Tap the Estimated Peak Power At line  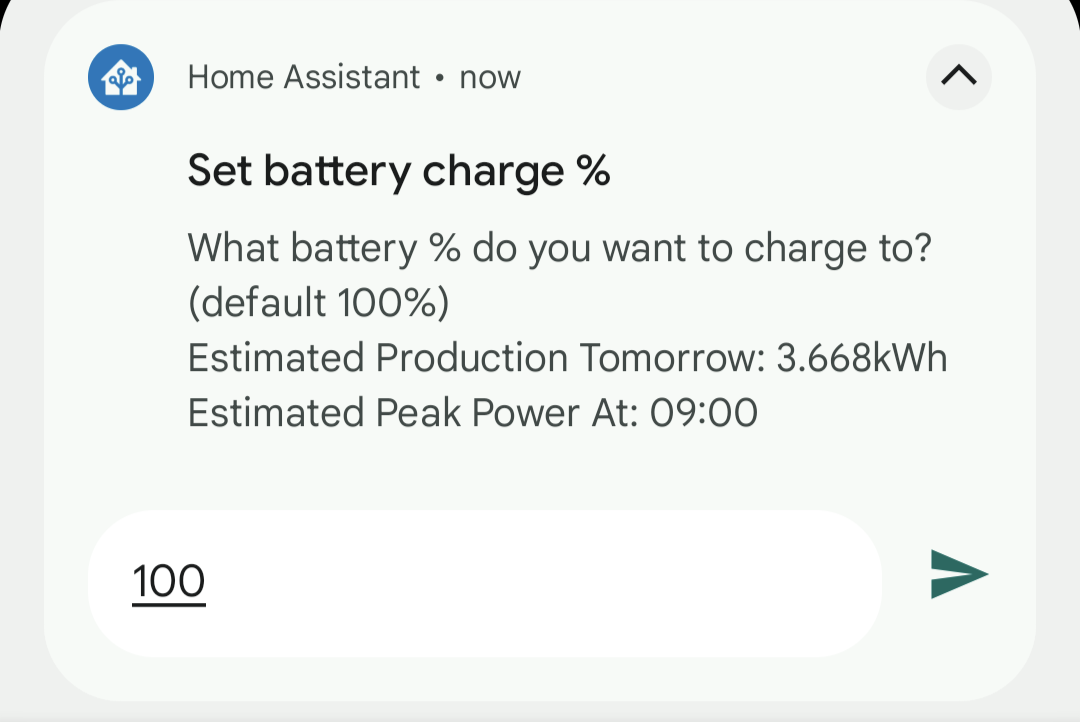[x=472, y=412]
